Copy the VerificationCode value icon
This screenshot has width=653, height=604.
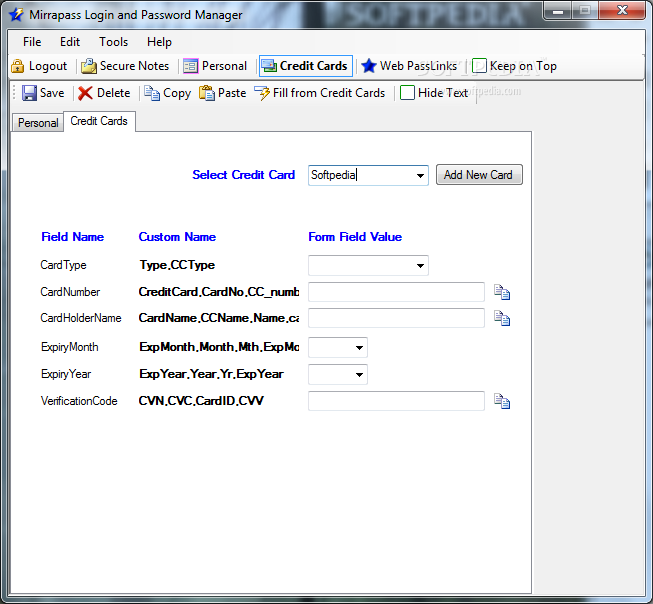[502, 401]
